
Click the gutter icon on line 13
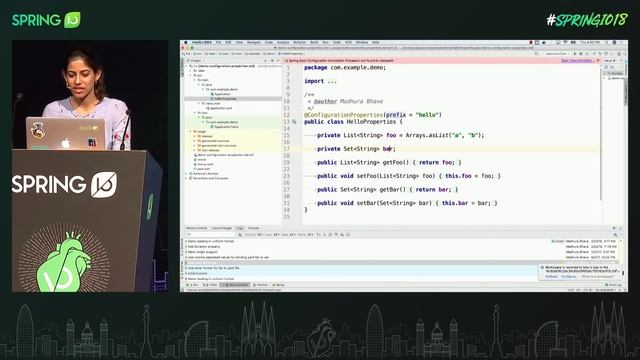294,122
